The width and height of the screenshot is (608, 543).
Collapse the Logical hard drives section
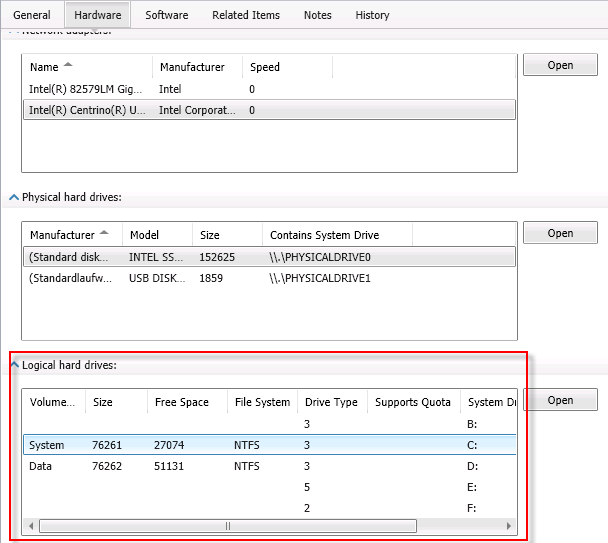coord(14,365)
